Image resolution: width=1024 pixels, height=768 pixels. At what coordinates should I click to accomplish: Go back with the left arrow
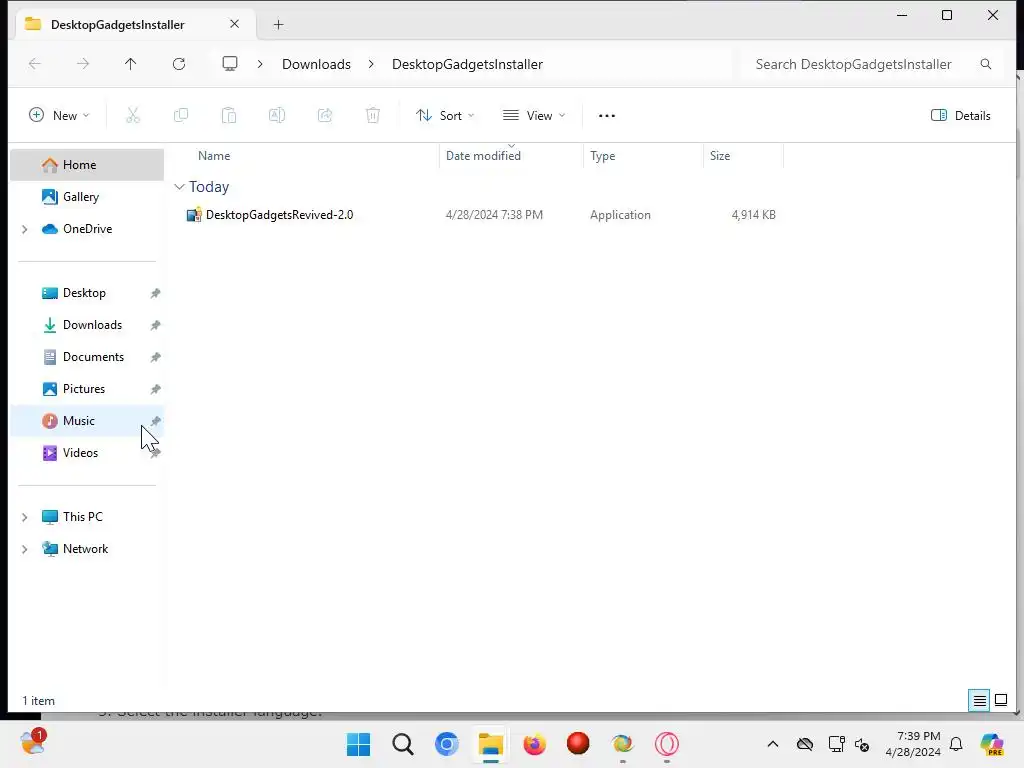pyautogui.click(x=35, y=64)
